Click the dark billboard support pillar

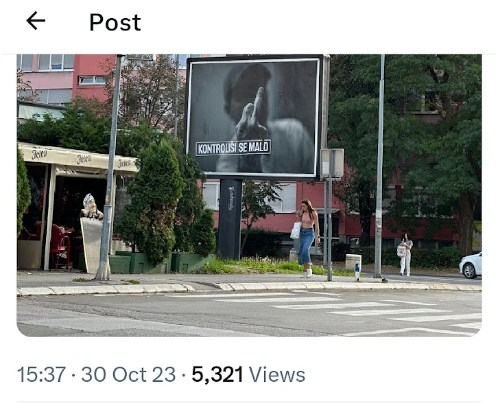point(230,219)
